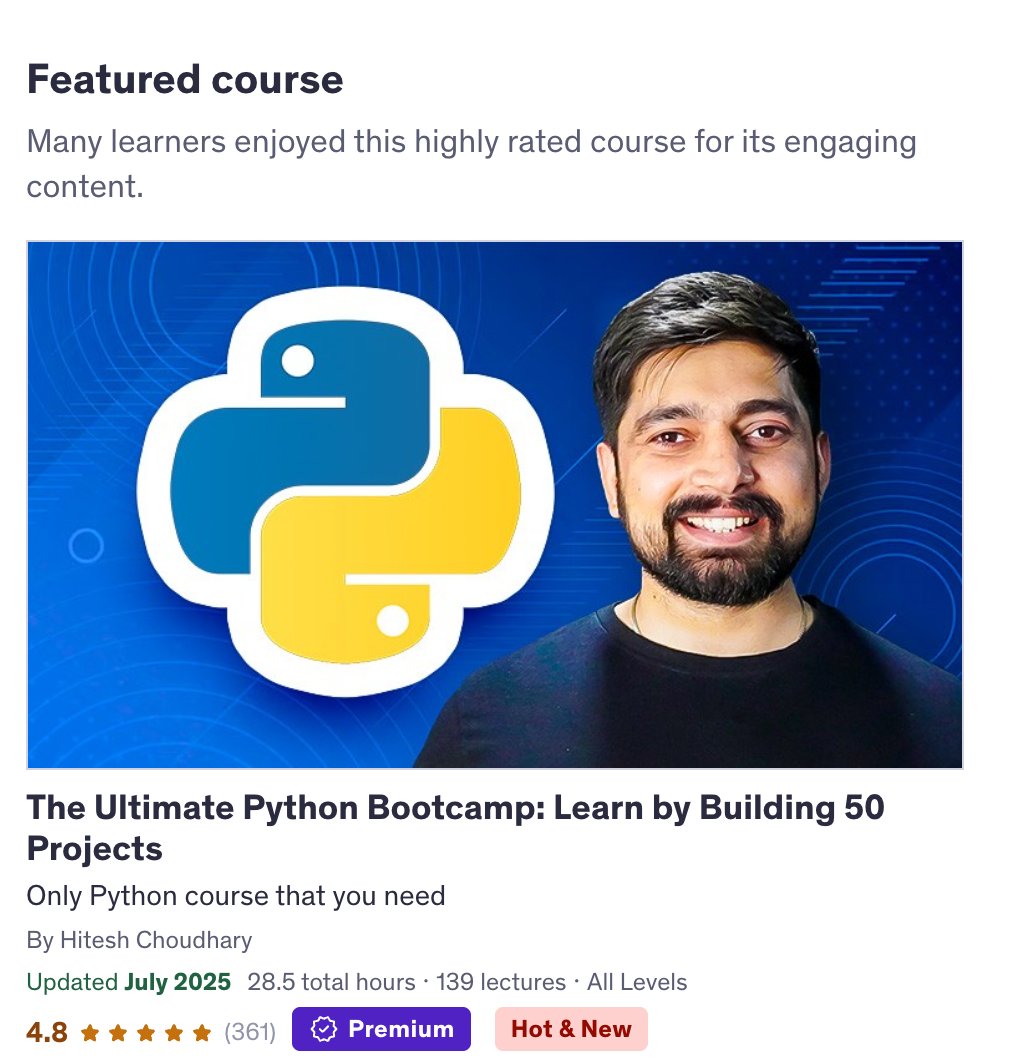The width and height of the screenshot is (1012, 1062).
Task: Click '28.5 total hours' text
Action: click(331, 982)
